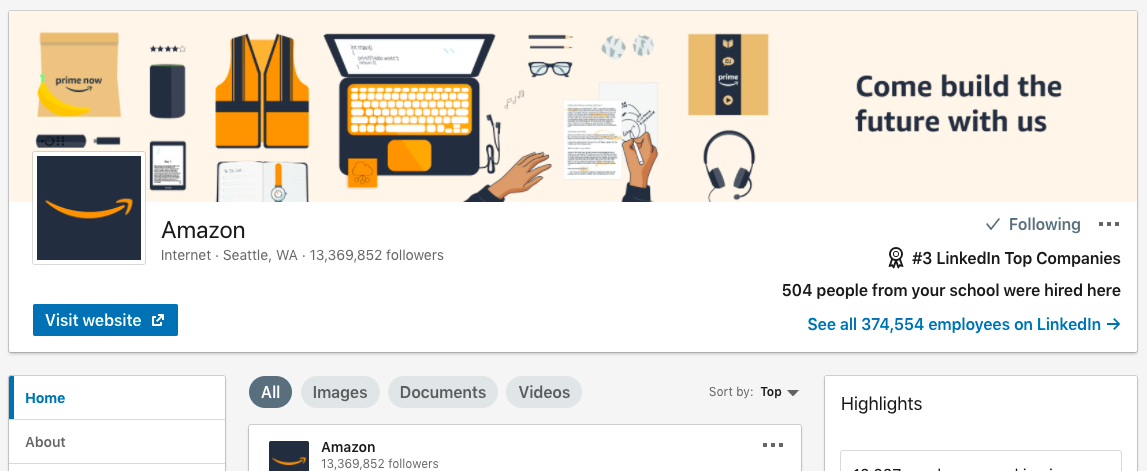
Task: Click the award ribbon icon for Top Companies
Action: click(x=895, y=257)
